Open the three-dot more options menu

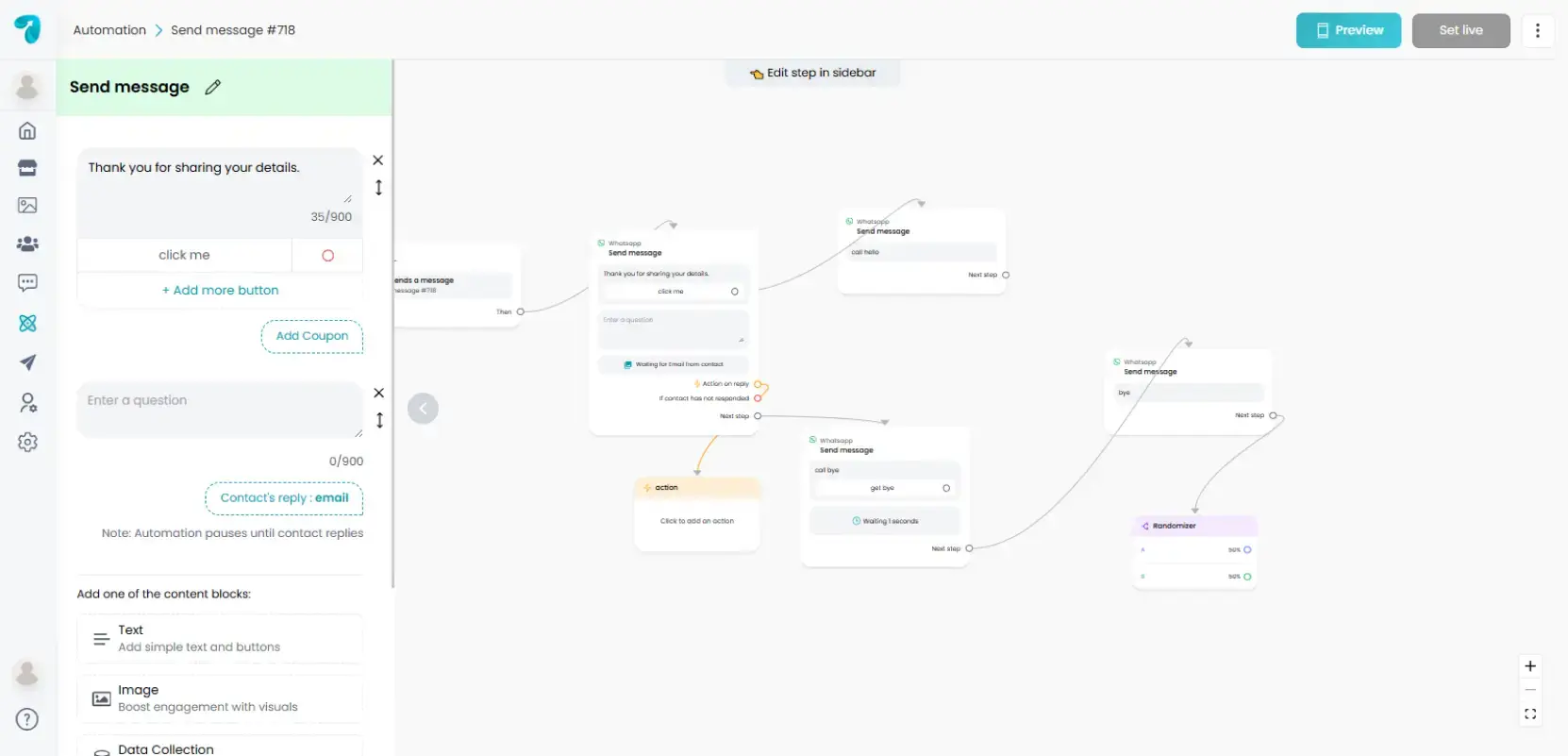pyautogui.click(x=1538, y=30)
